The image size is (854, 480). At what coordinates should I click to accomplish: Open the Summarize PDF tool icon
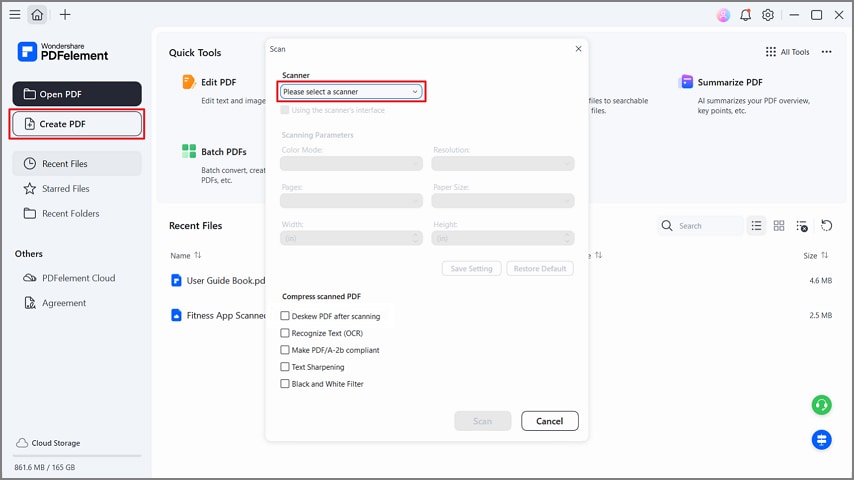[687, 82]
